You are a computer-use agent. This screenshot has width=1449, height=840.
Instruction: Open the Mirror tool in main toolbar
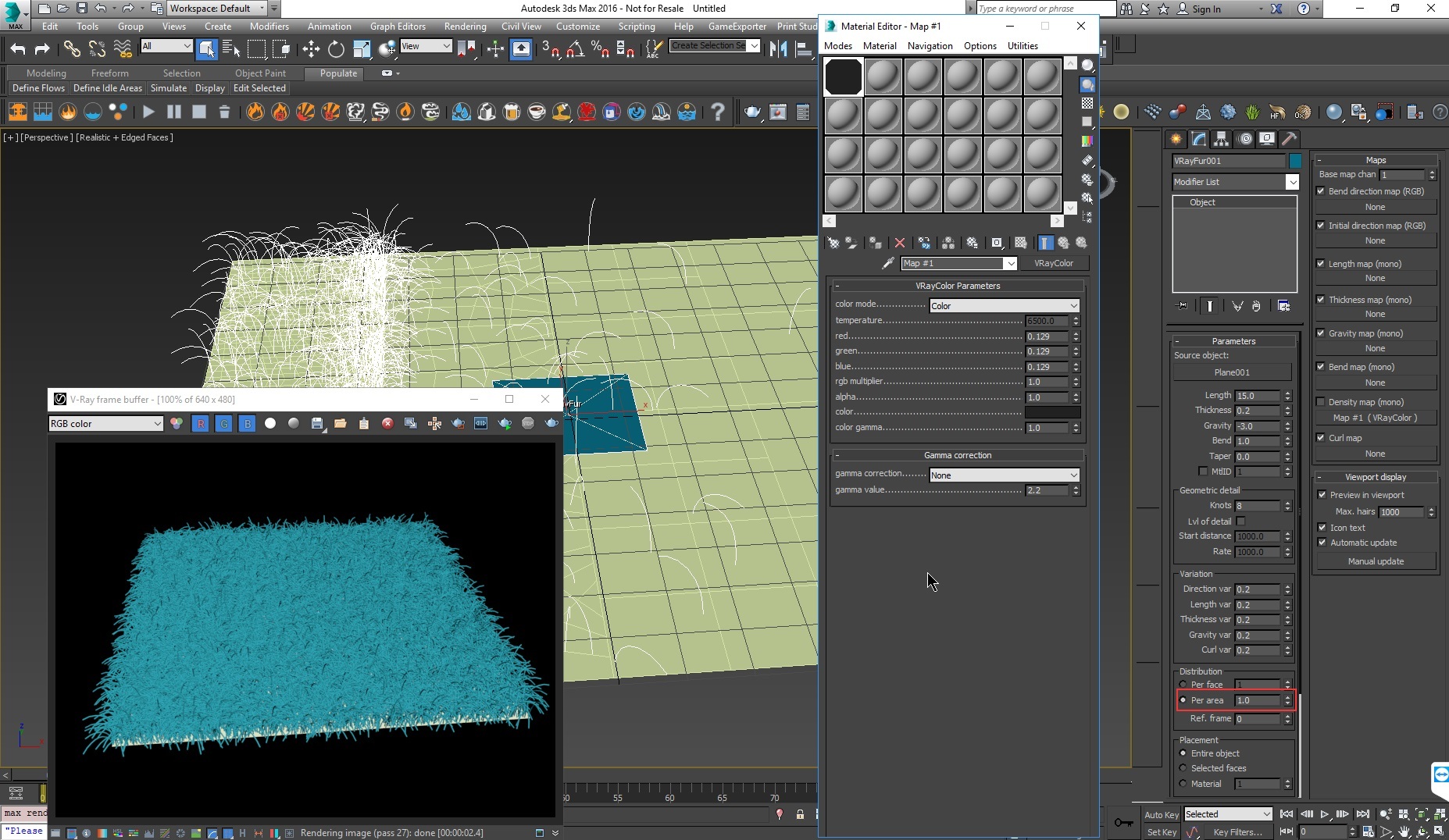tap(778, 49)
